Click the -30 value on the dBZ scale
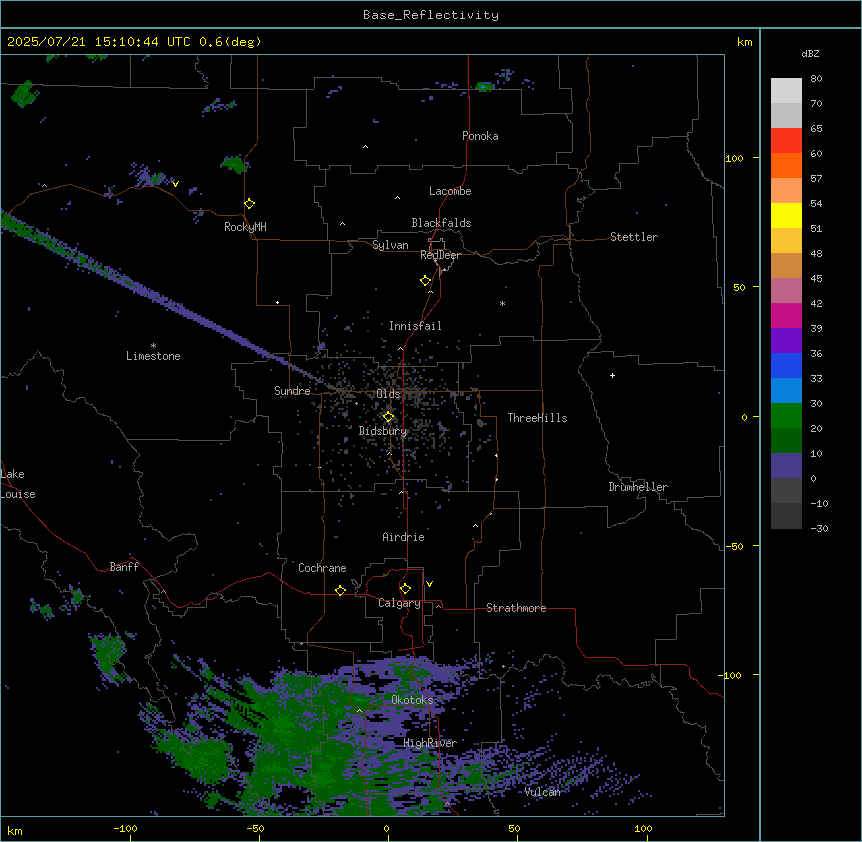The height and width of the screenshot is (842, 862). tap(819, 528)
